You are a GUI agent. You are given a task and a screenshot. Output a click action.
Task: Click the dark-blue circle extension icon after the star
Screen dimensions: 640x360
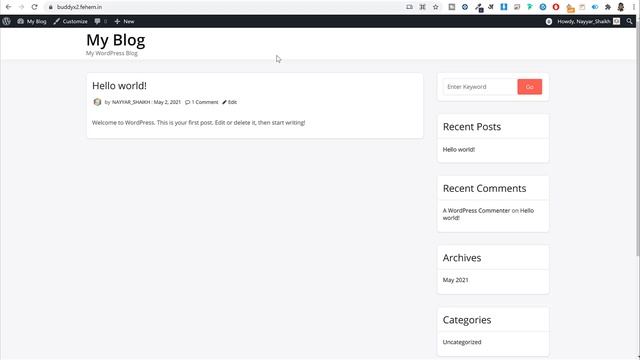(x=464, y=7)
